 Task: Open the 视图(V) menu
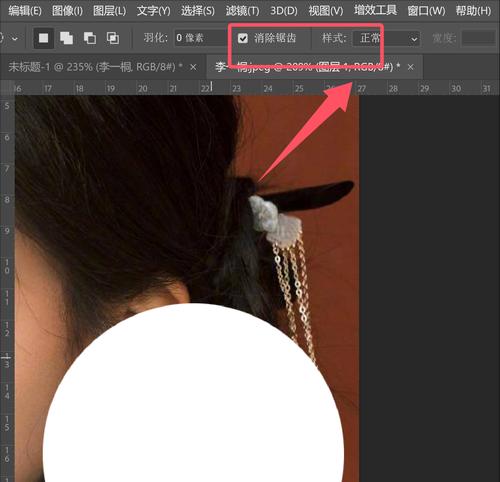point(325,11)
